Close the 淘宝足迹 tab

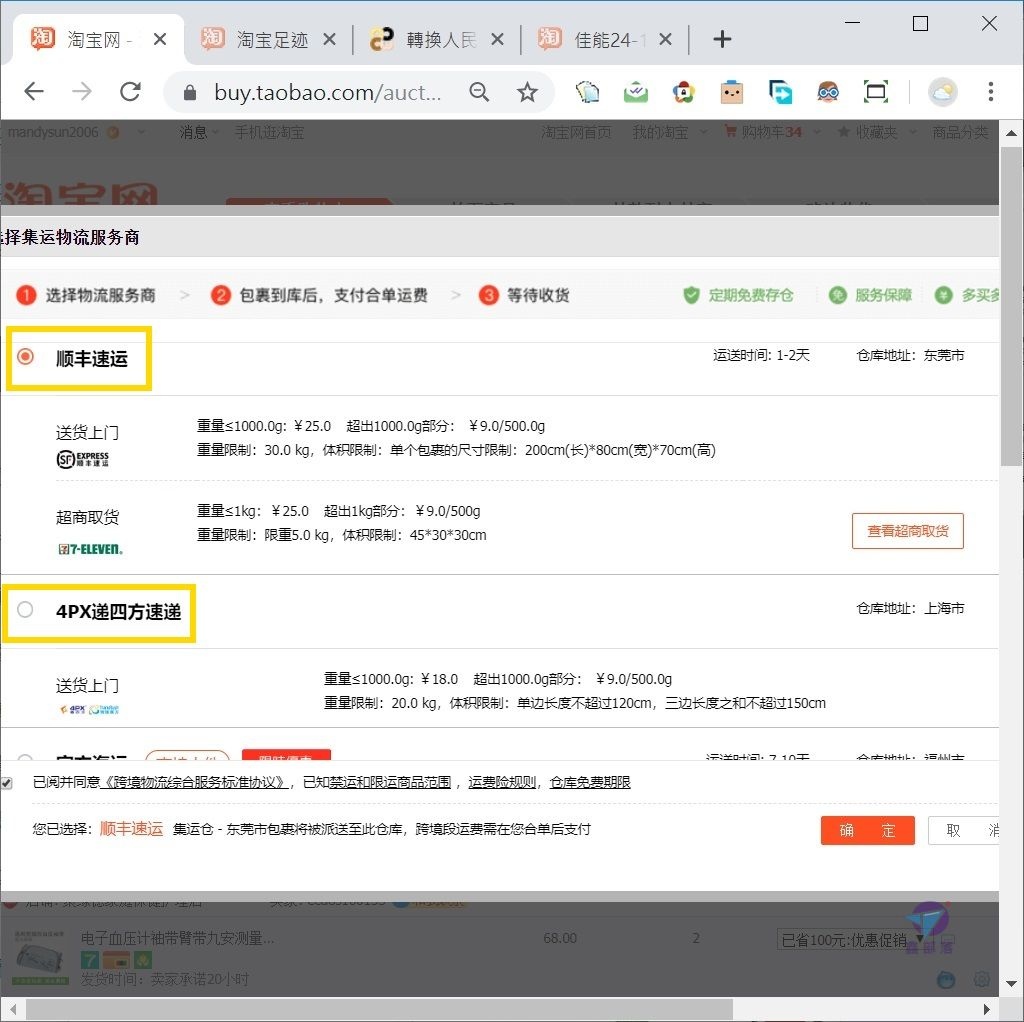pyautogui.click(x=329, y=39)
